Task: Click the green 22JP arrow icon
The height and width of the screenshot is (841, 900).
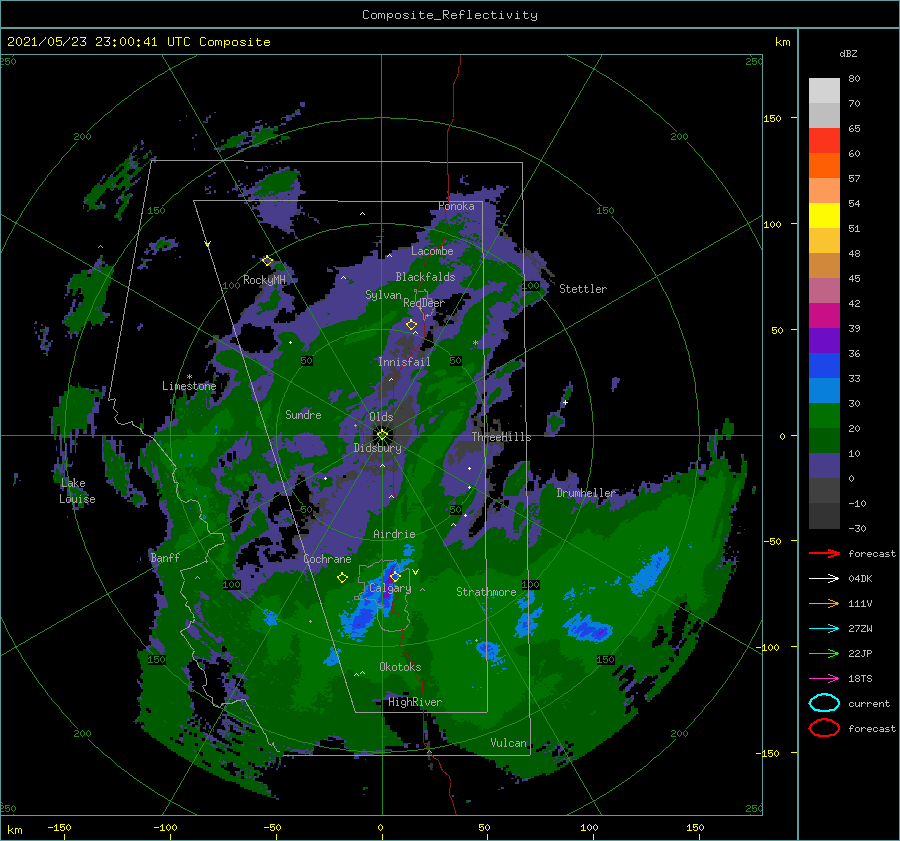Action: click(x=824, y=653)
